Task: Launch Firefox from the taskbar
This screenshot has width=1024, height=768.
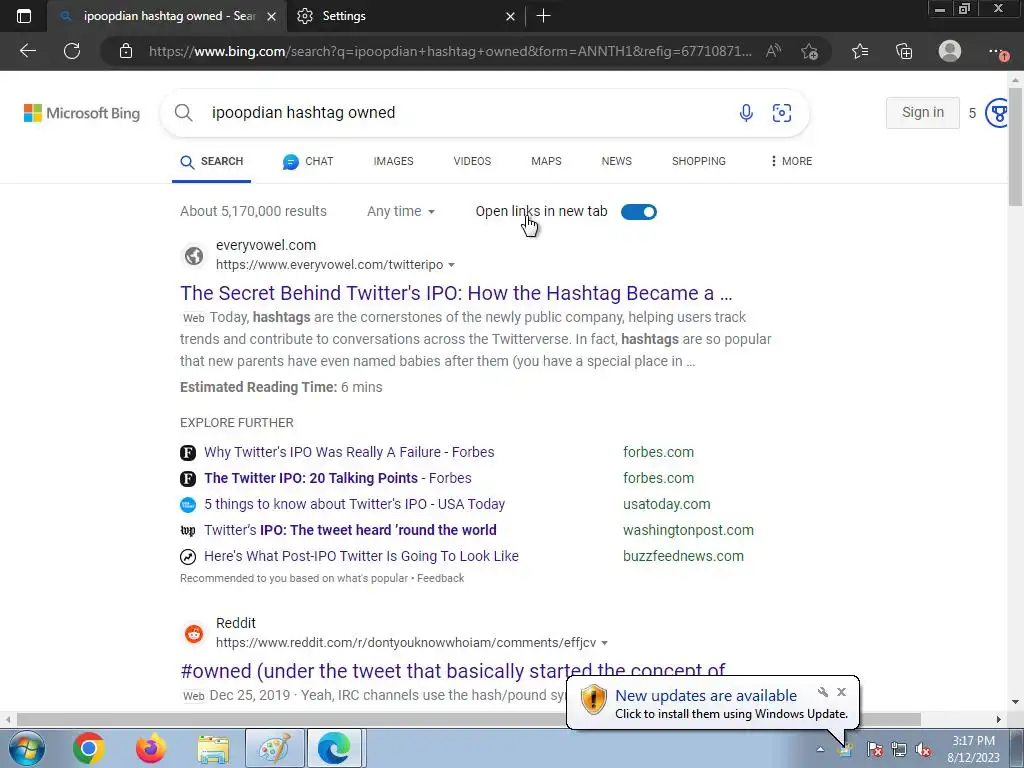Action: tap(150, 748)
